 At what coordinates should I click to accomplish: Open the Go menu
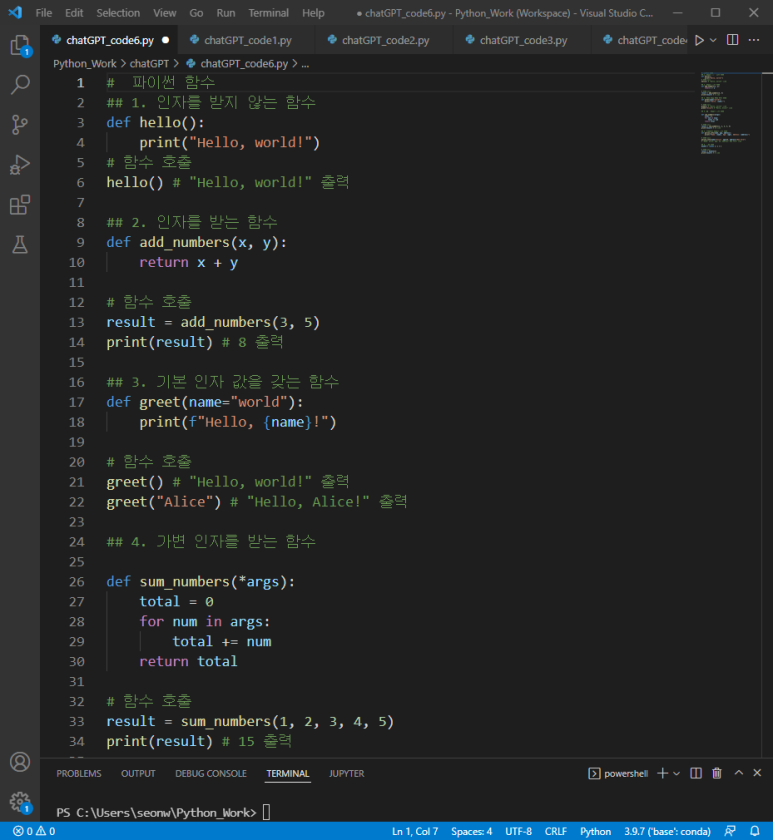click(196, 13)
